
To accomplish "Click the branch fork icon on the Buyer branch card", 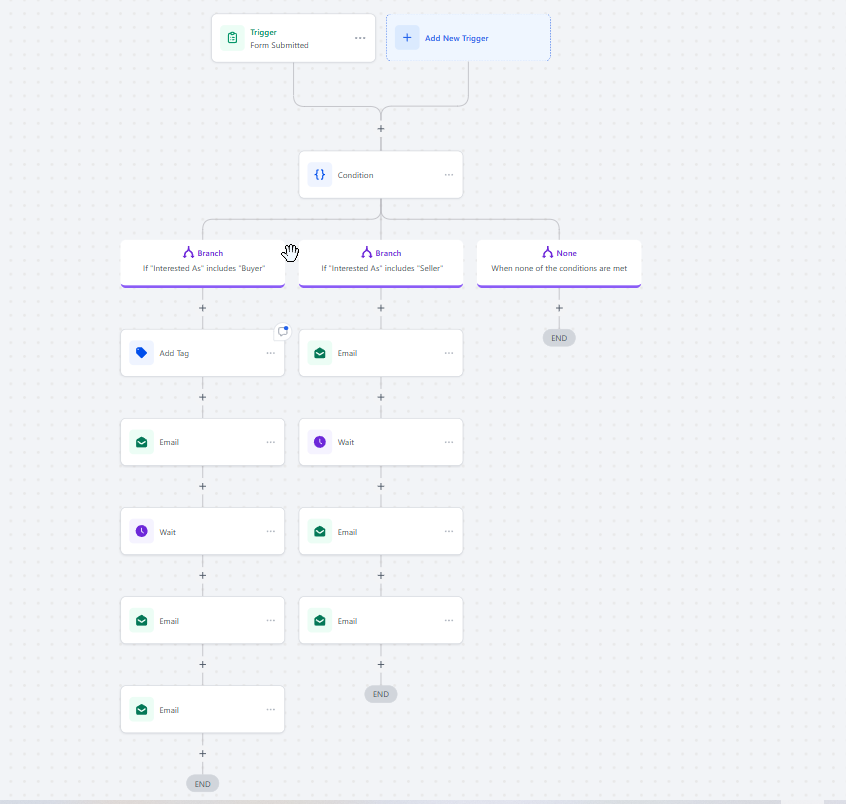I will tap(189, 252).
